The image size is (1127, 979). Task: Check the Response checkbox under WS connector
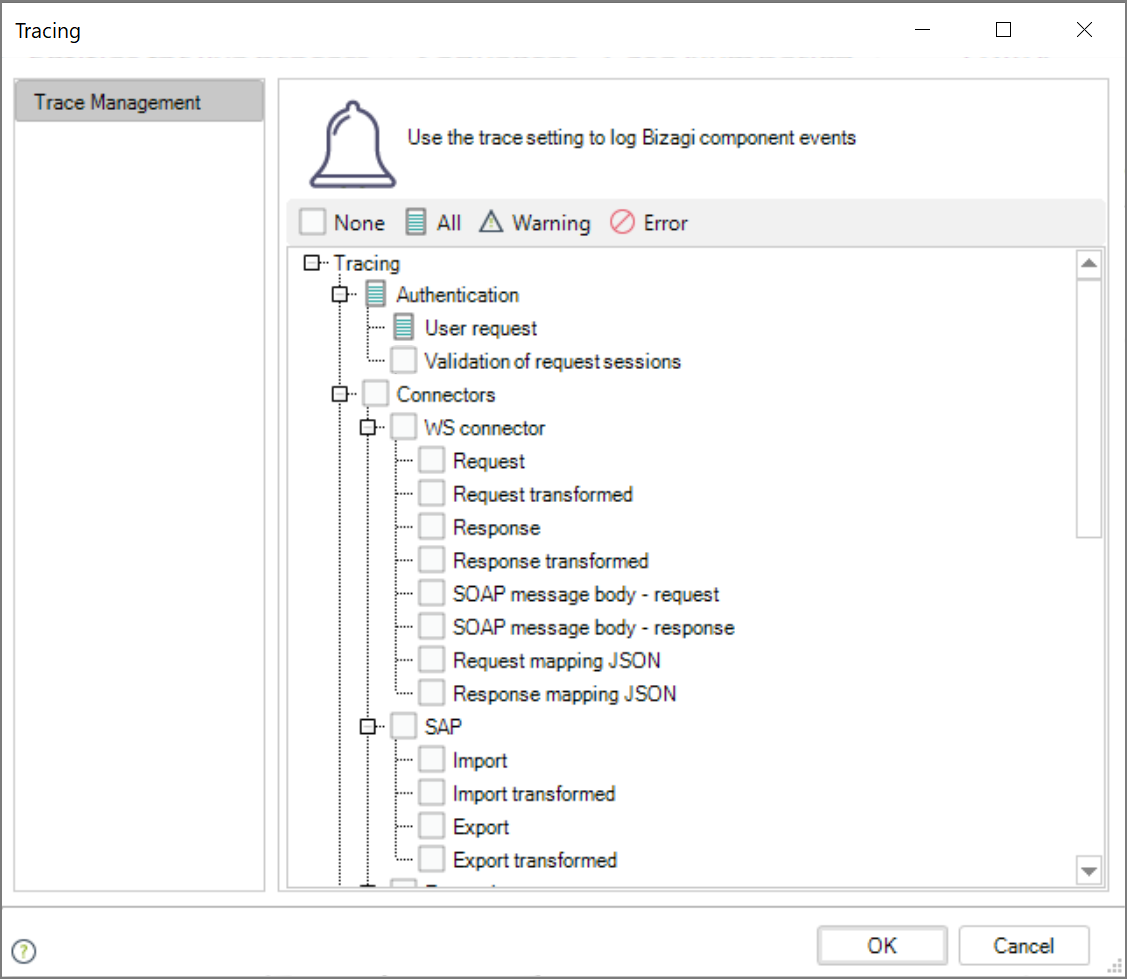[431, 526]
